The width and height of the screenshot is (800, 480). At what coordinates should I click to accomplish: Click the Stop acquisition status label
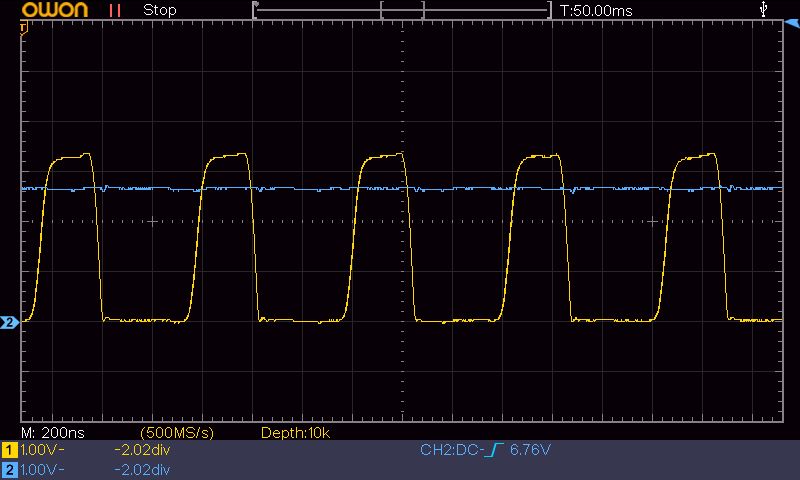pyautogui.click(x=160, y=10)
